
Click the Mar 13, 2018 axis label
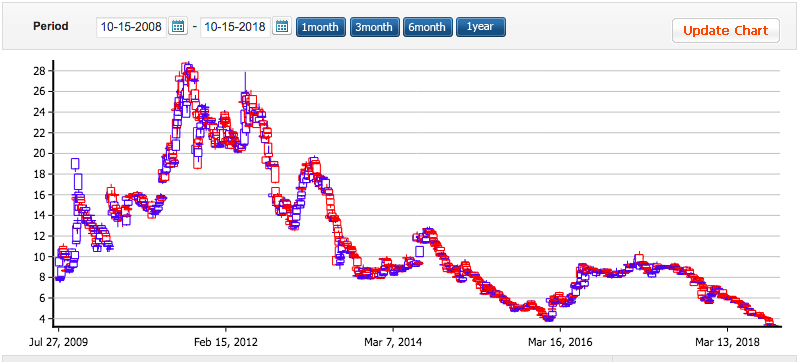tap(727, 342)
